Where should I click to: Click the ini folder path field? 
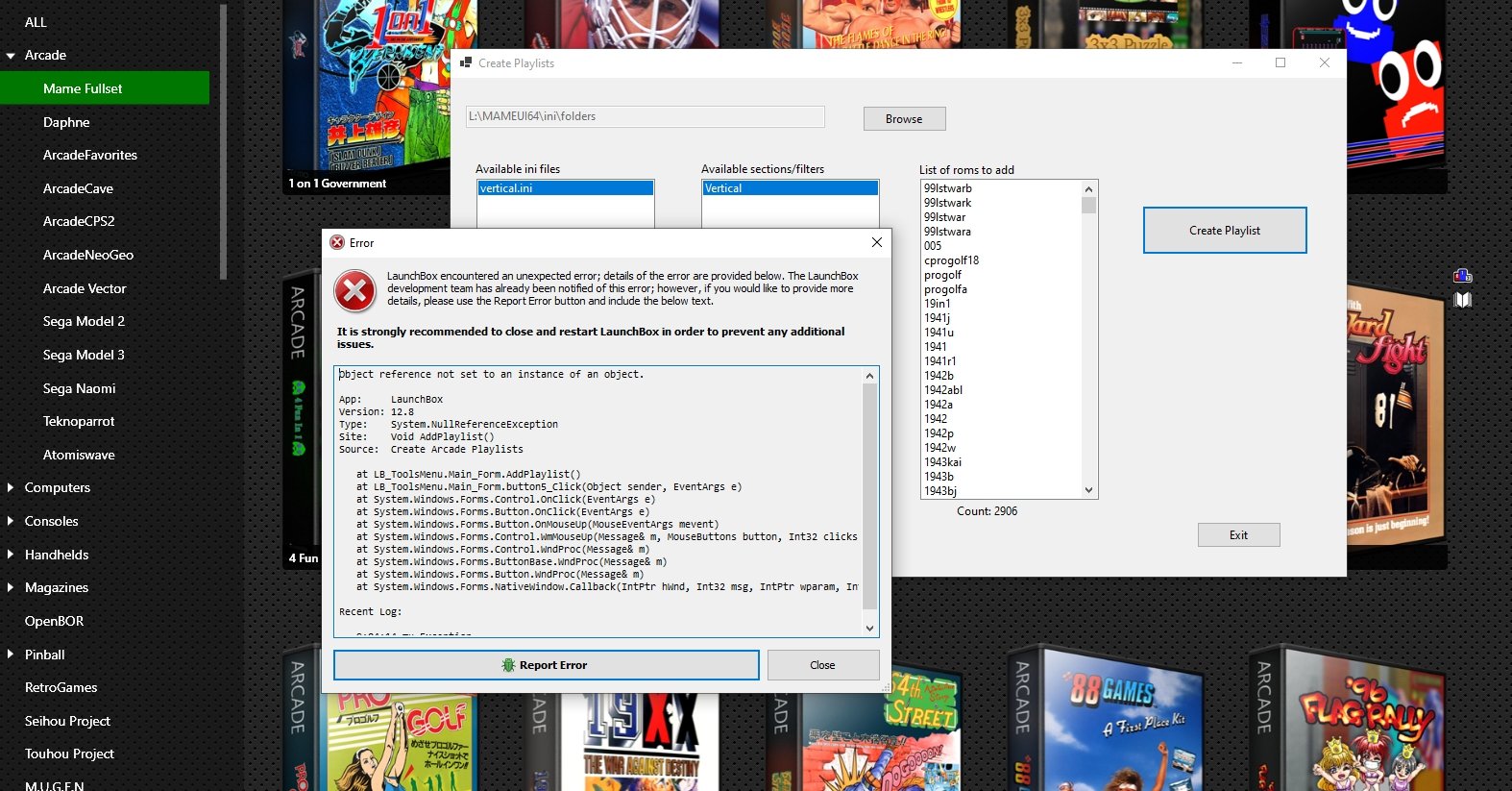click(x=646, y=116)
